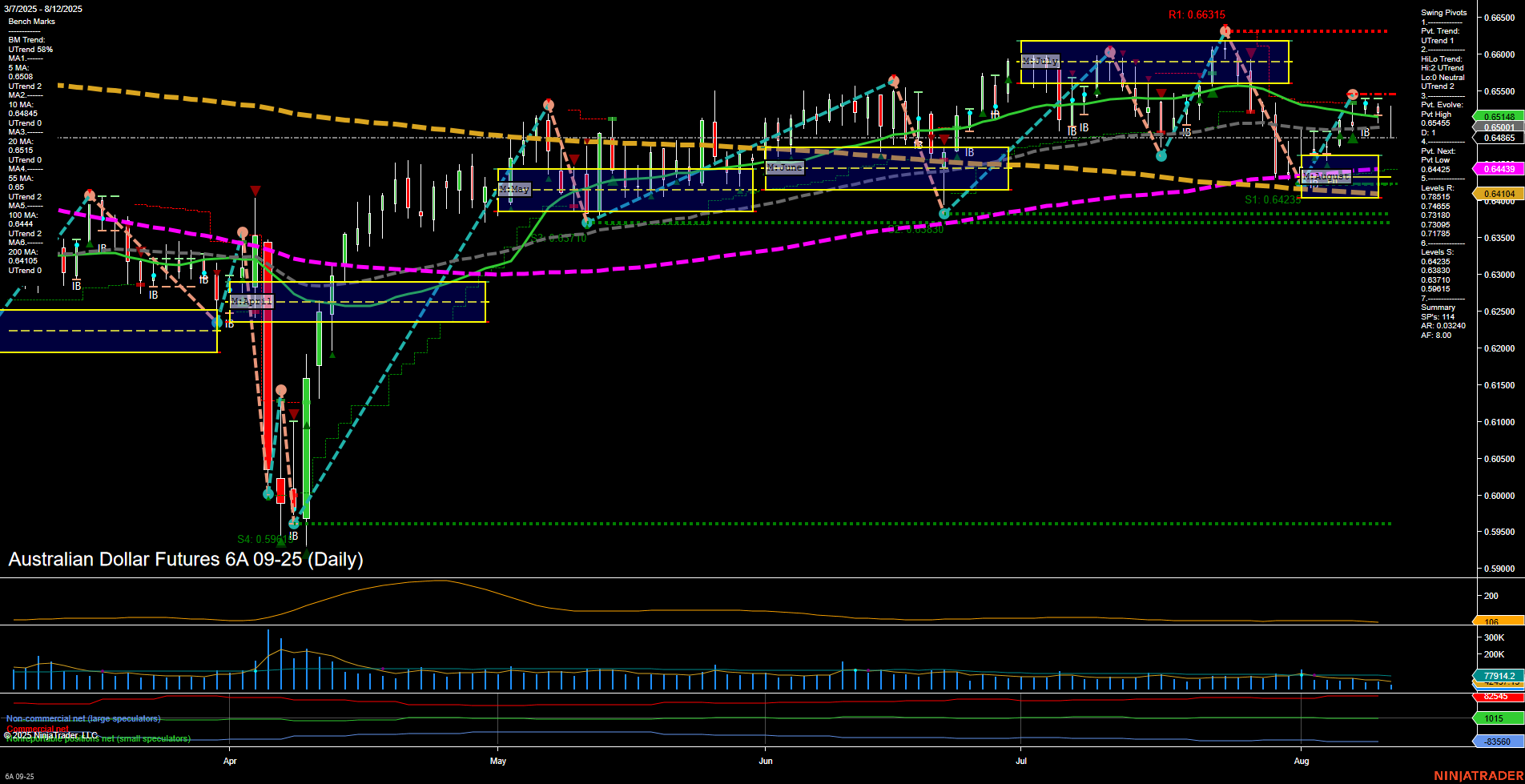Switch to the 6A 09-25 chart tab
The width and height of the screenshot is (1525, 784).
(x=18, y=775)
